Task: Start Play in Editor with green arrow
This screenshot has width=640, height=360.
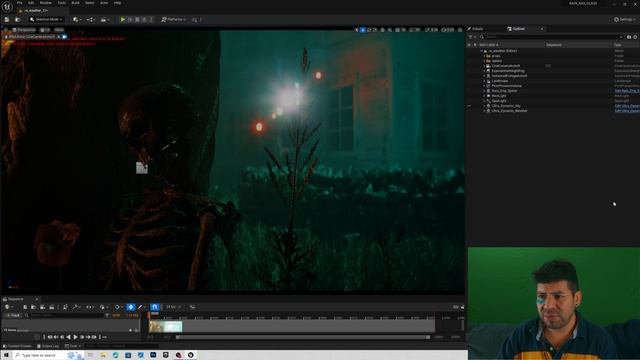Action: (x=122, y=20)
